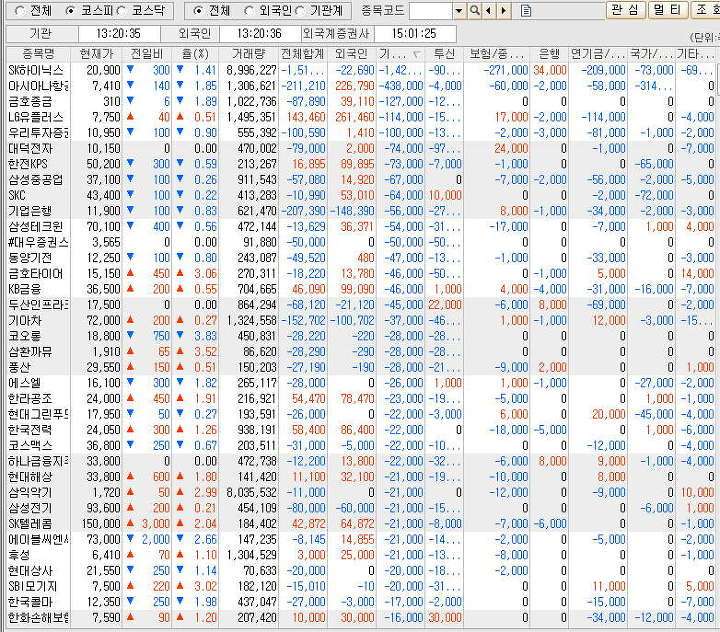Select the 기아차 stock name
720x632 pixels.
point(25,320)
